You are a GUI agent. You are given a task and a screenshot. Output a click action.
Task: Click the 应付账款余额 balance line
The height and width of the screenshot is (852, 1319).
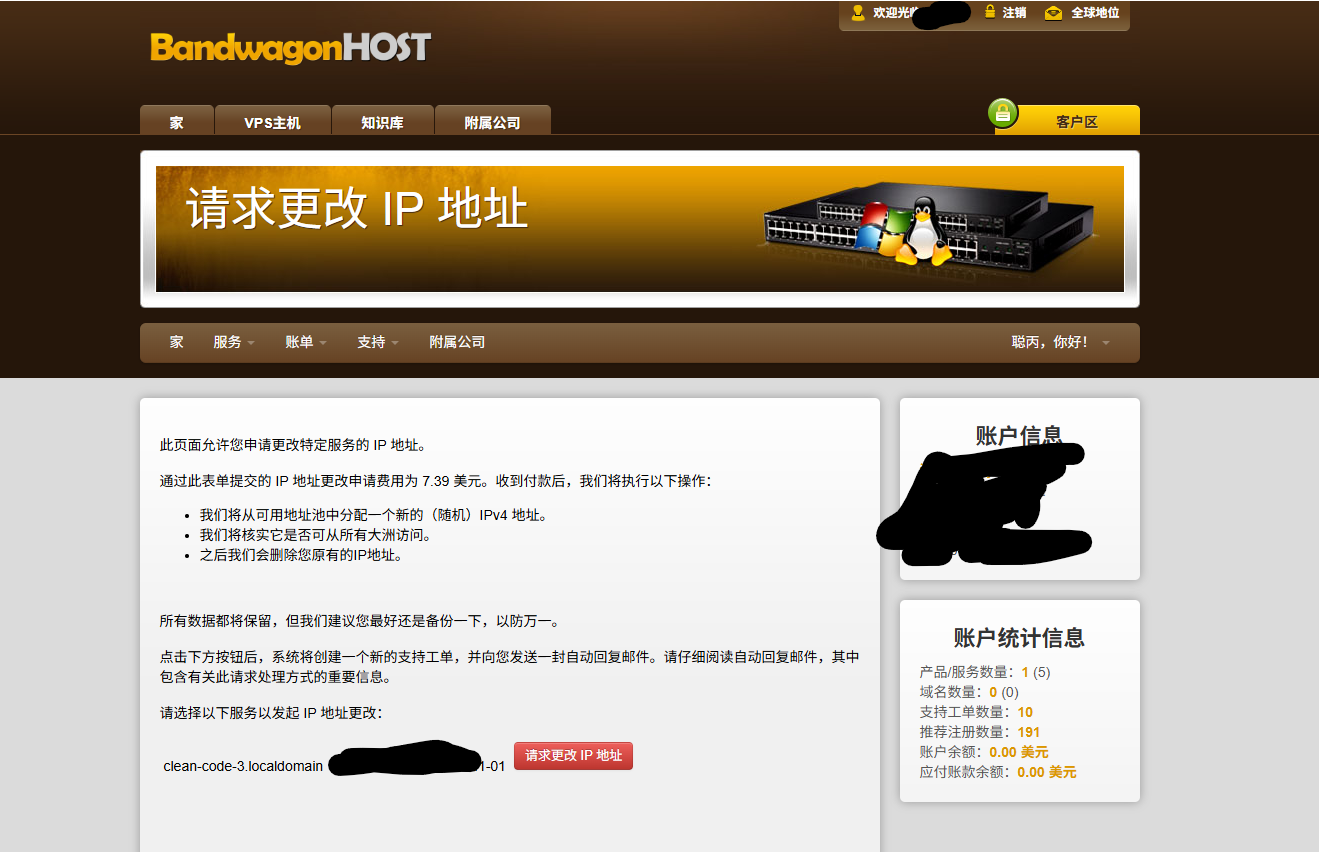pyautogui.click(x=998, y=772)
